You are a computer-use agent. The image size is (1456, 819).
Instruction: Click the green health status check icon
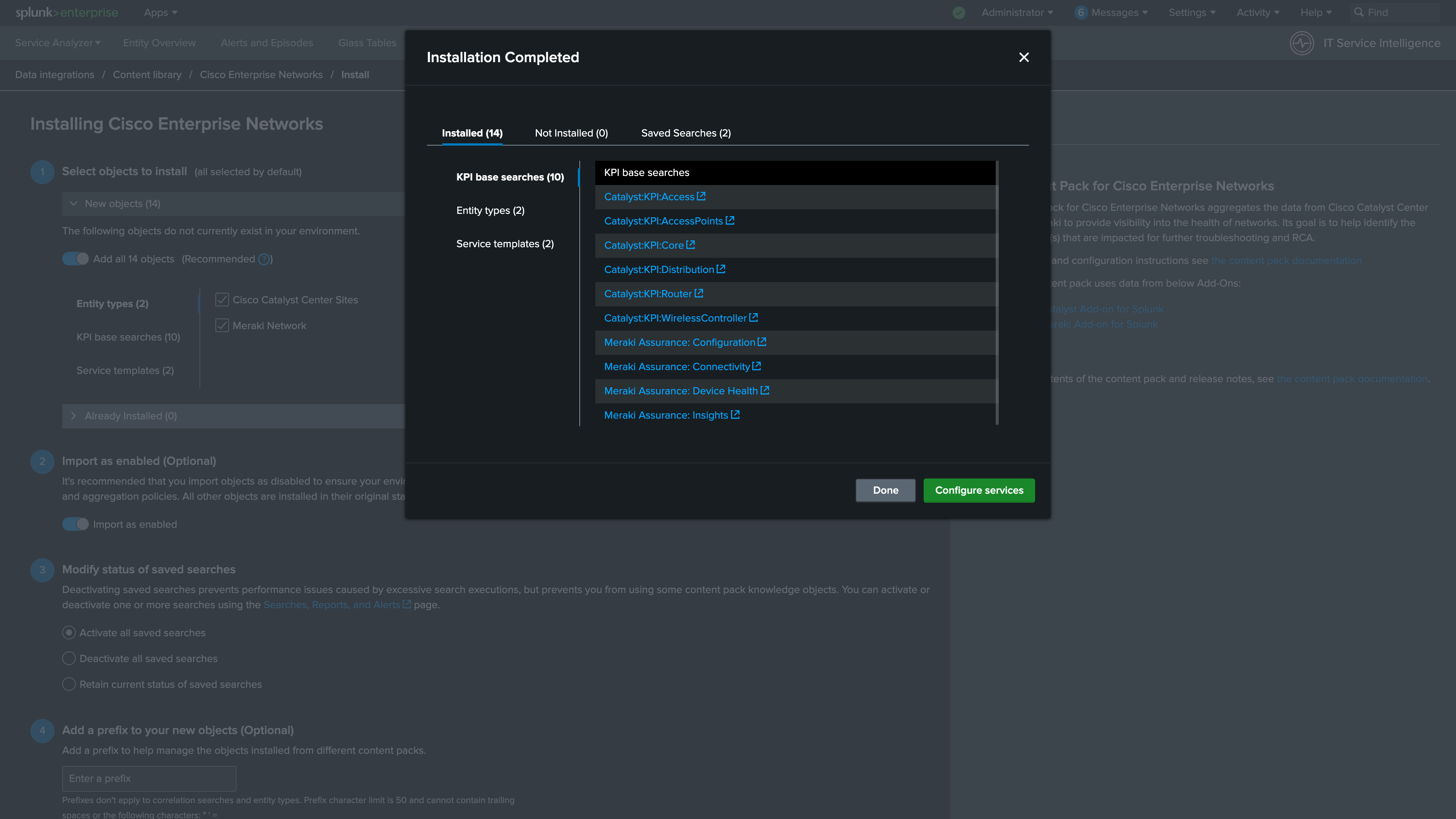point(959,13)
